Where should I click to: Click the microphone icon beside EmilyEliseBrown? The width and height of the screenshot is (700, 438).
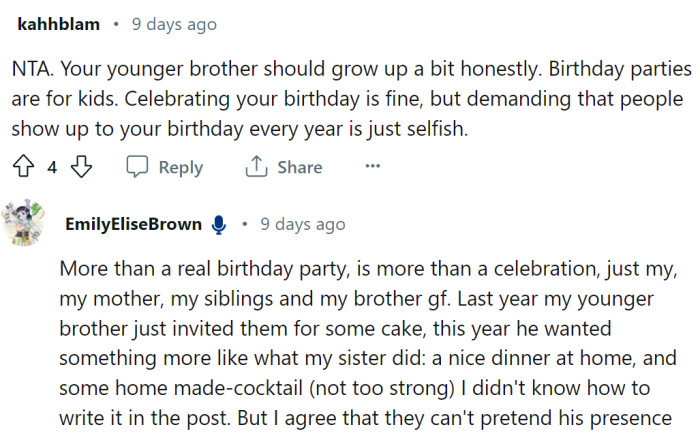(x=219, y=225)
